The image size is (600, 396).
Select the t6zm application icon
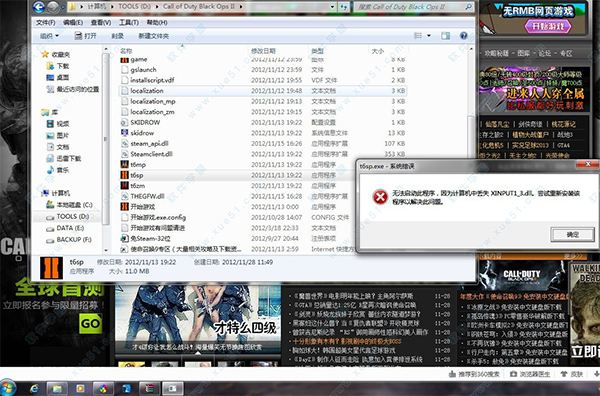coord(124,186)
